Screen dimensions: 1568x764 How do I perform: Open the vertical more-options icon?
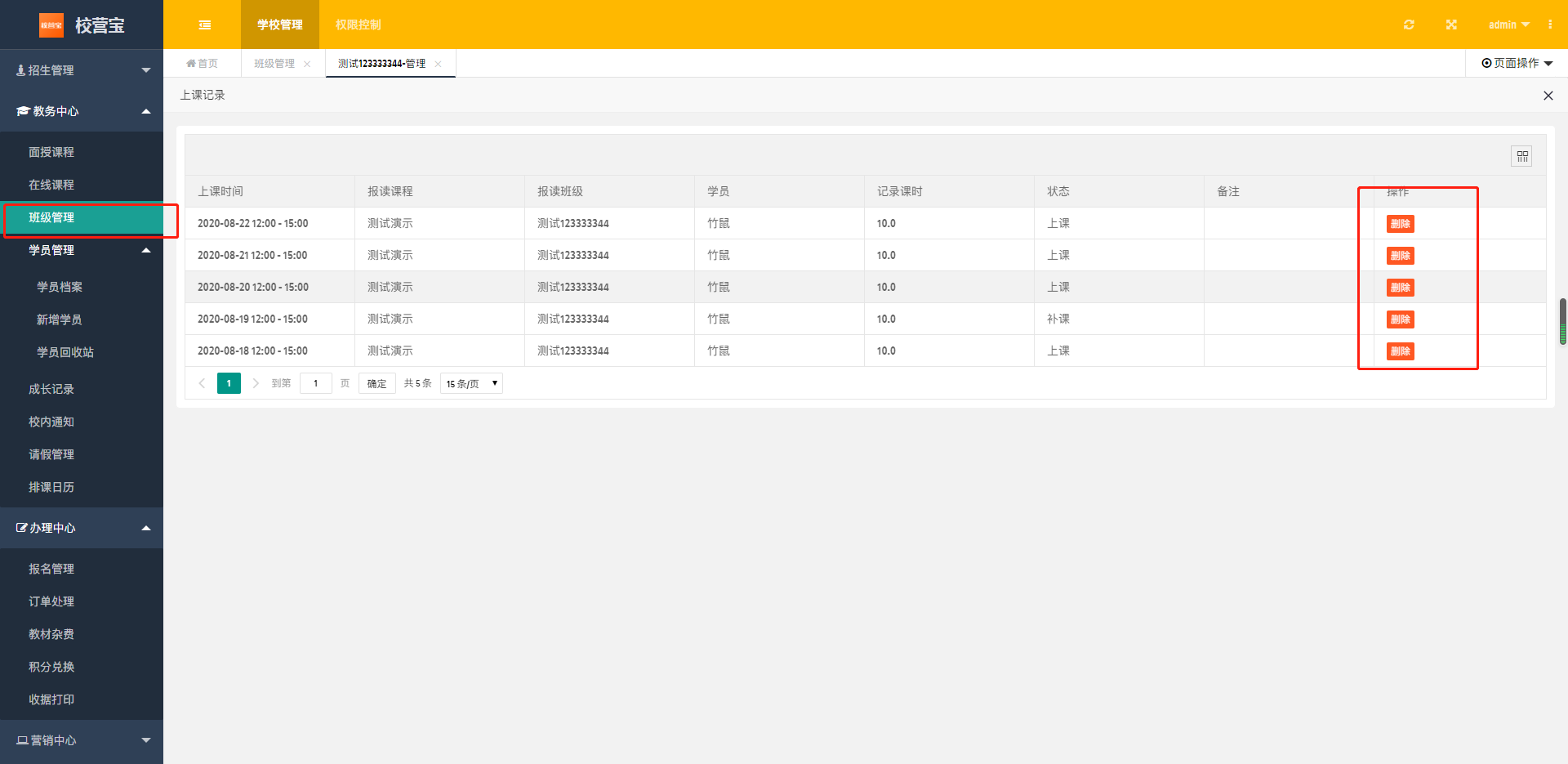pyautogui.click(x=1550, y=25)
